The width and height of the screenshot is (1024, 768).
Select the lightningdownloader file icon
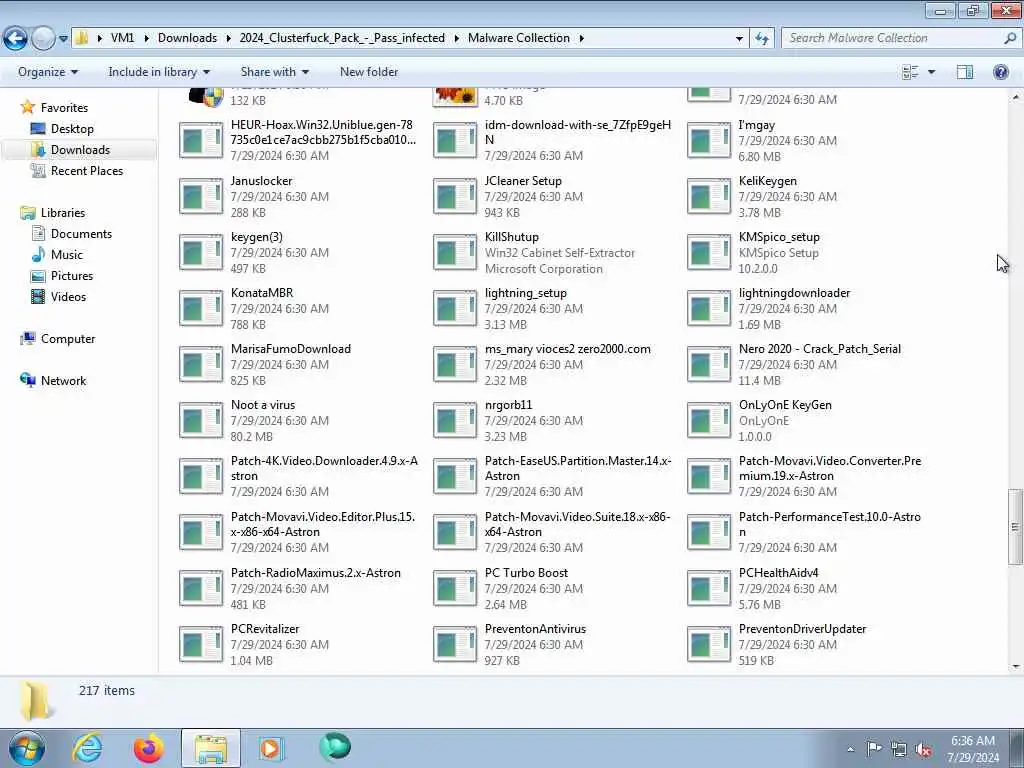pyautogui.click(x=709, y=308)
